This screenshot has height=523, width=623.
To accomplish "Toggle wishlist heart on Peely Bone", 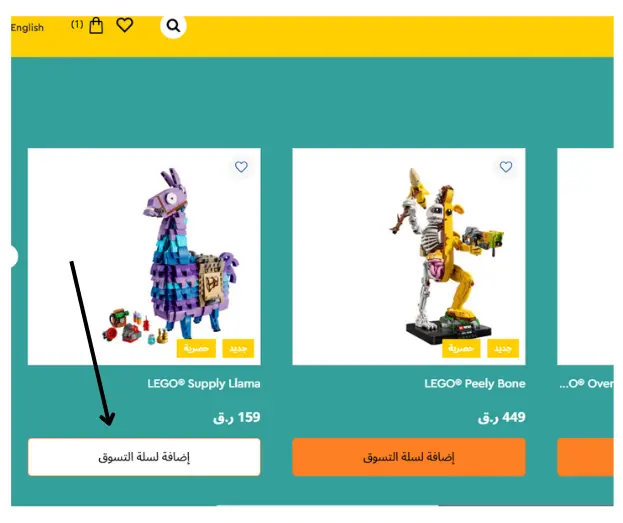I will [x=506, y=167].
